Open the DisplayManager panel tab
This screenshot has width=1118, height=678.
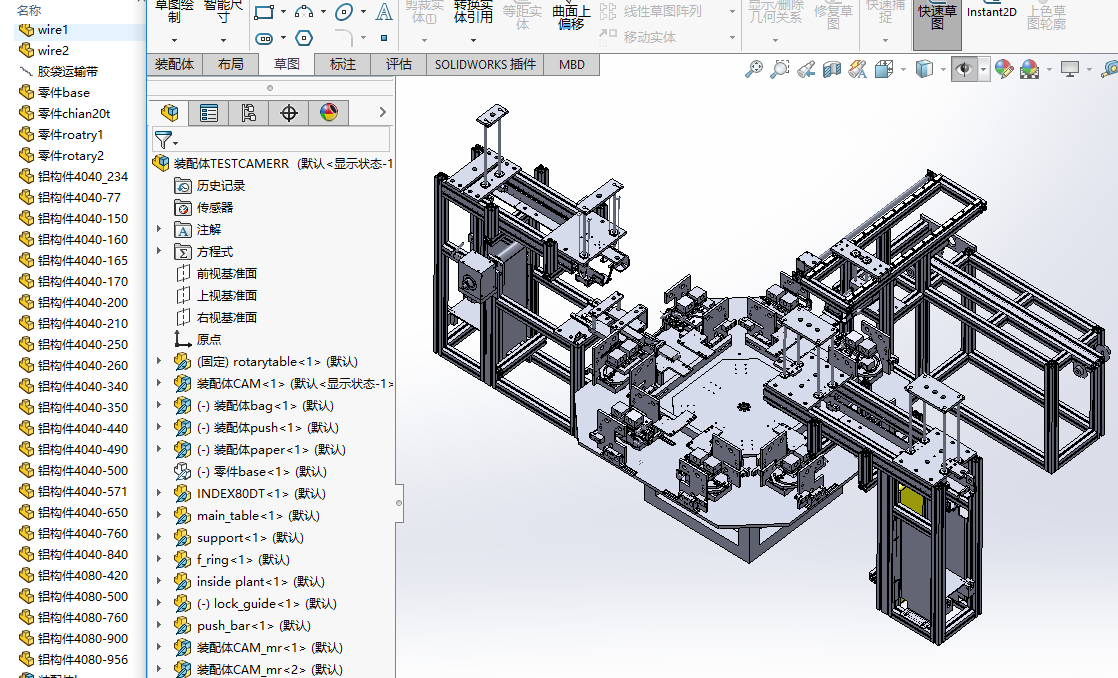[329, 113]
